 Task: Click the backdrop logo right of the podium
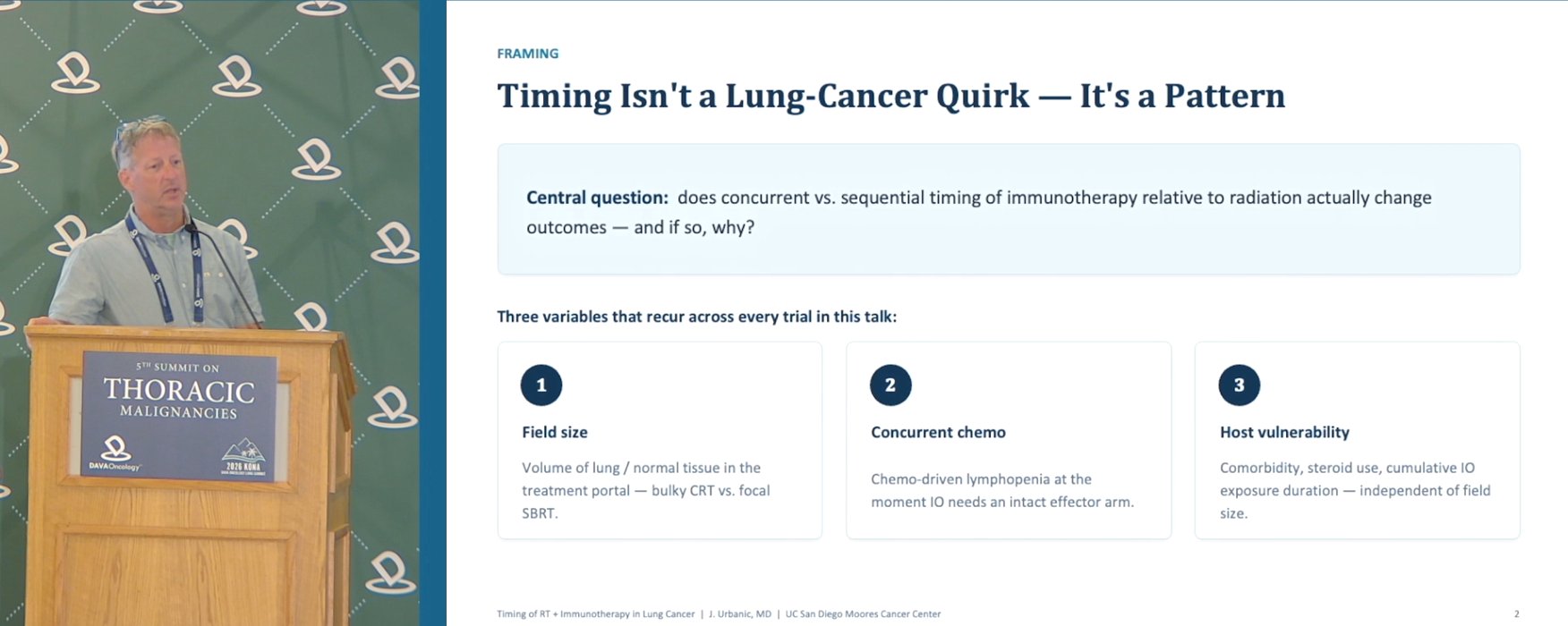[x=392, y=407]
